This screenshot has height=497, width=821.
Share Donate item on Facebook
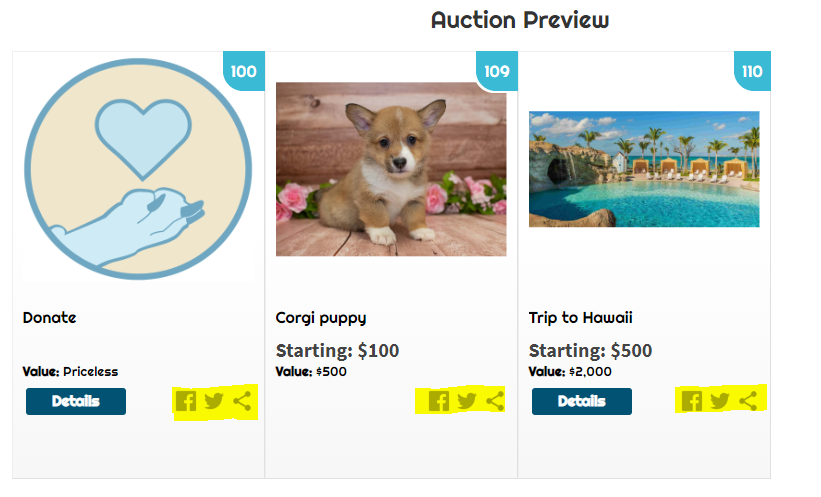pos(186,401)
